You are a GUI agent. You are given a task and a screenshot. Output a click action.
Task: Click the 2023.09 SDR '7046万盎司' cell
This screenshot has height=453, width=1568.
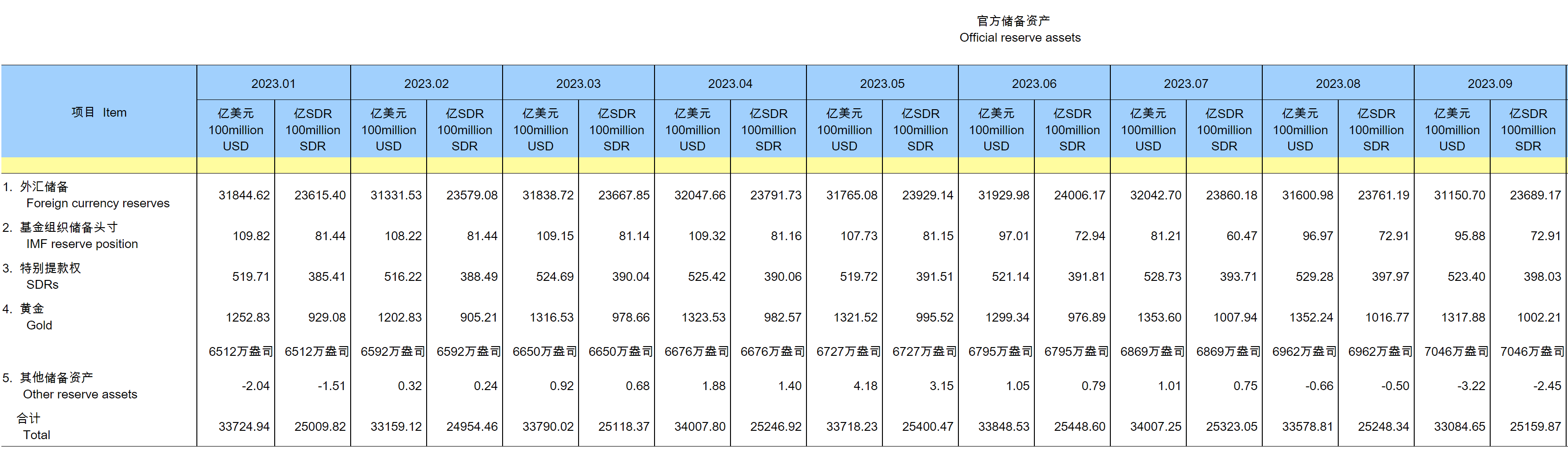pyautogui.click(x=1532, y=352)
